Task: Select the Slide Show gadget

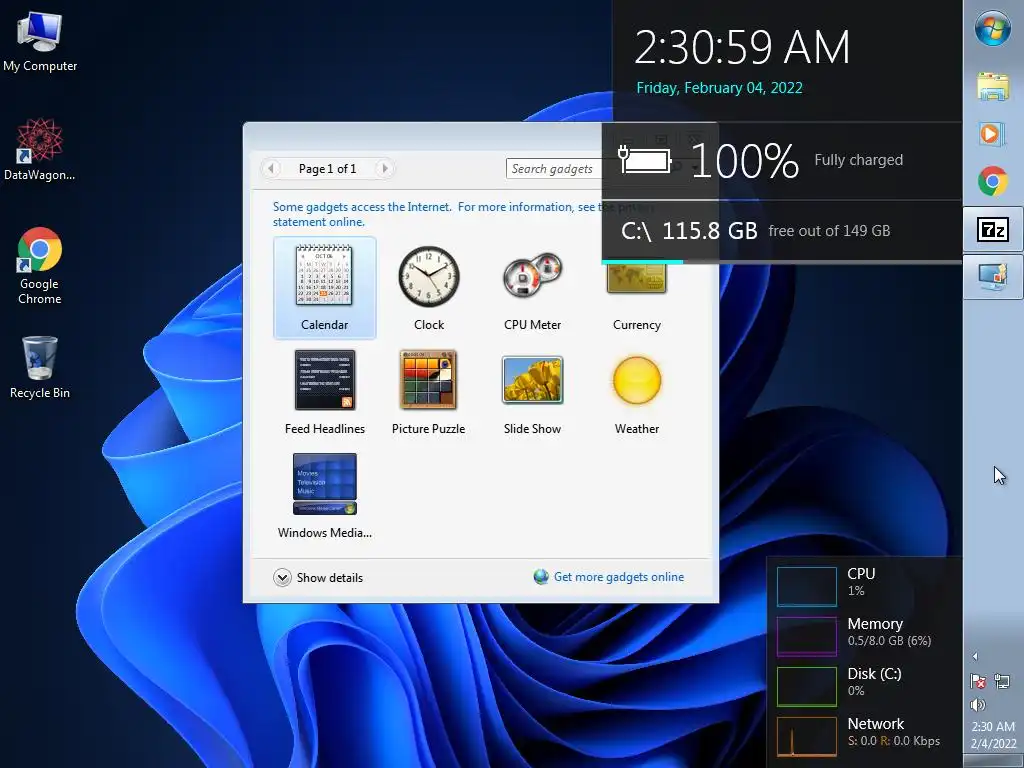Action: pyautogui.click(x=532, y=392)
